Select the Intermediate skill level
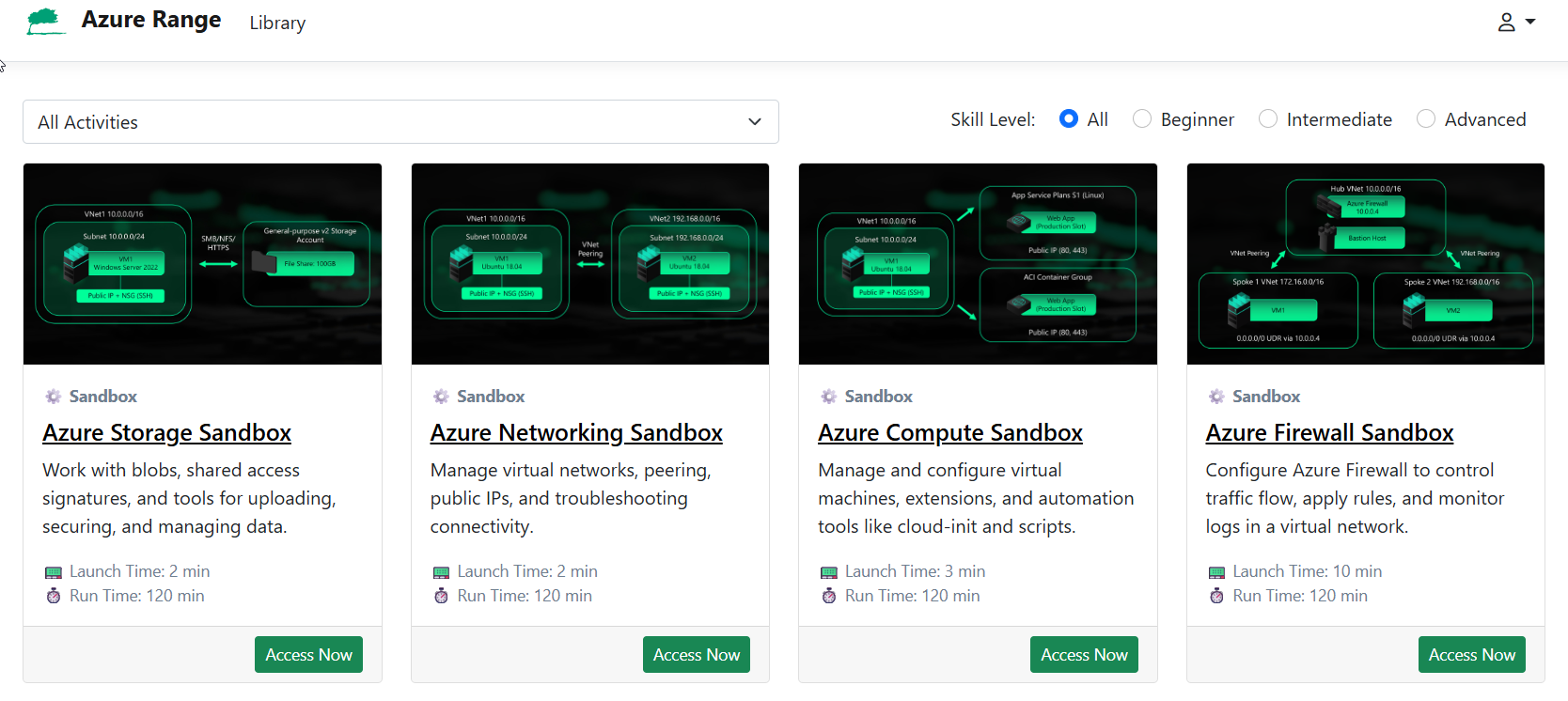Screen dimensions: 1568x701 pyautogui.click(x=1268, y=118)
